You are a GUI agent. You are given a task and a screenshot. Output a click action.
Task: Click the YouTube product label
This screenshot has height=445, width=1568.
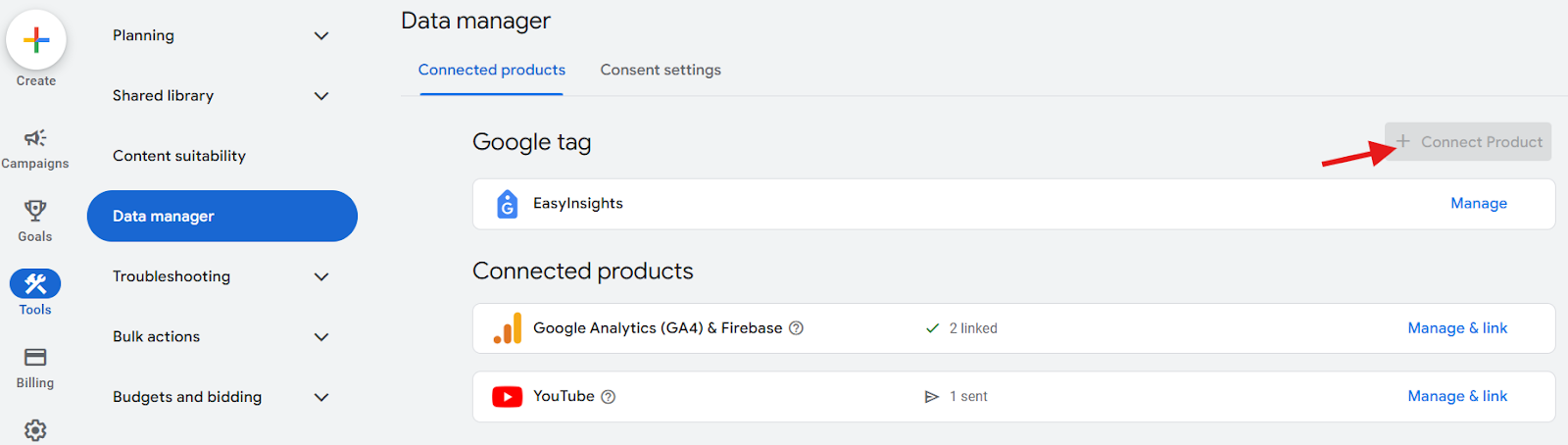pos(563,396)
